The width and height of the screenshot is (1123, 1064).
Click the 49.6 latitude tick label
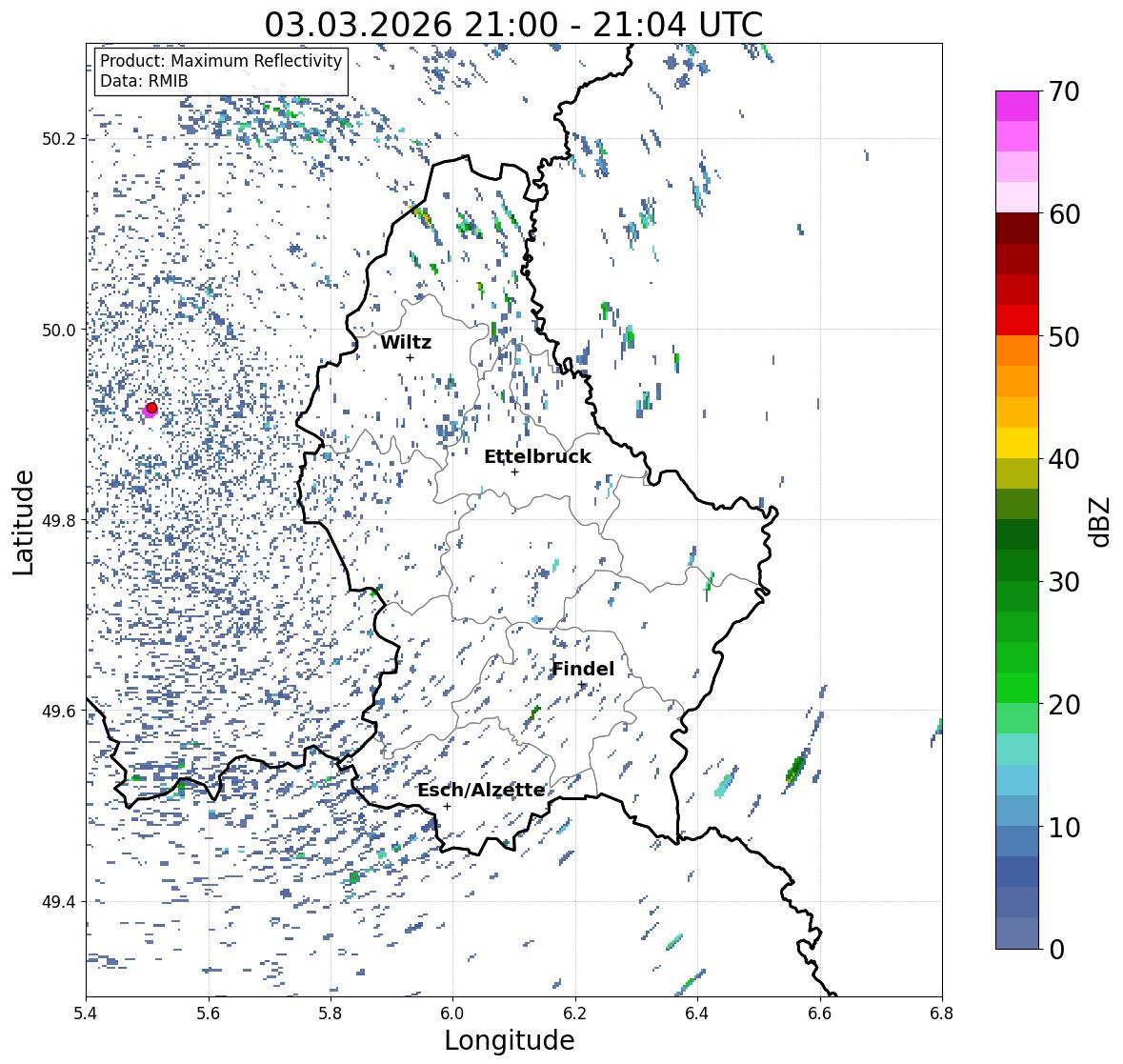pyautogui.click(x=59, y=711)
